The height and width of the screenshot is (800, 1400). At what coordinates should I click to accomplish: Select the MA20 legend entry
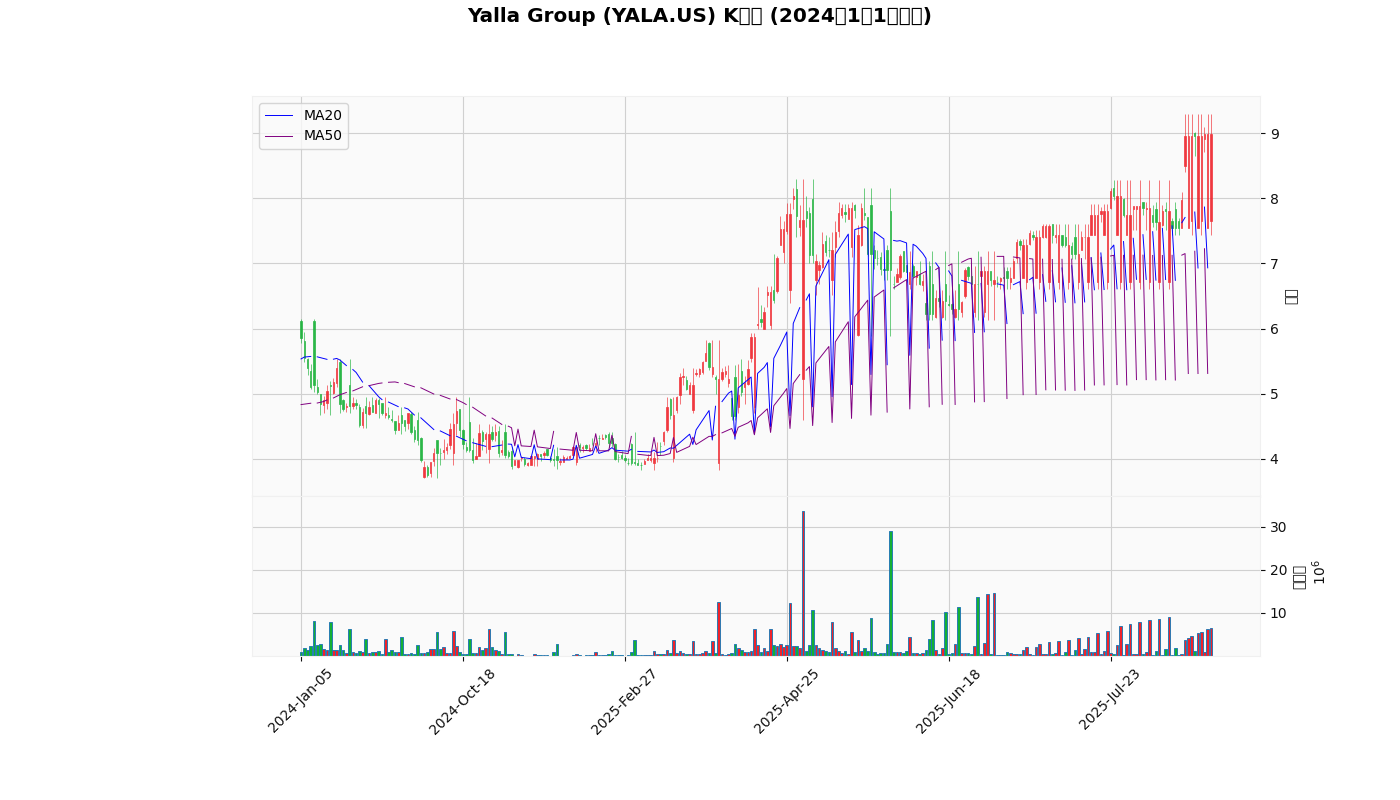tap(304, 116)
